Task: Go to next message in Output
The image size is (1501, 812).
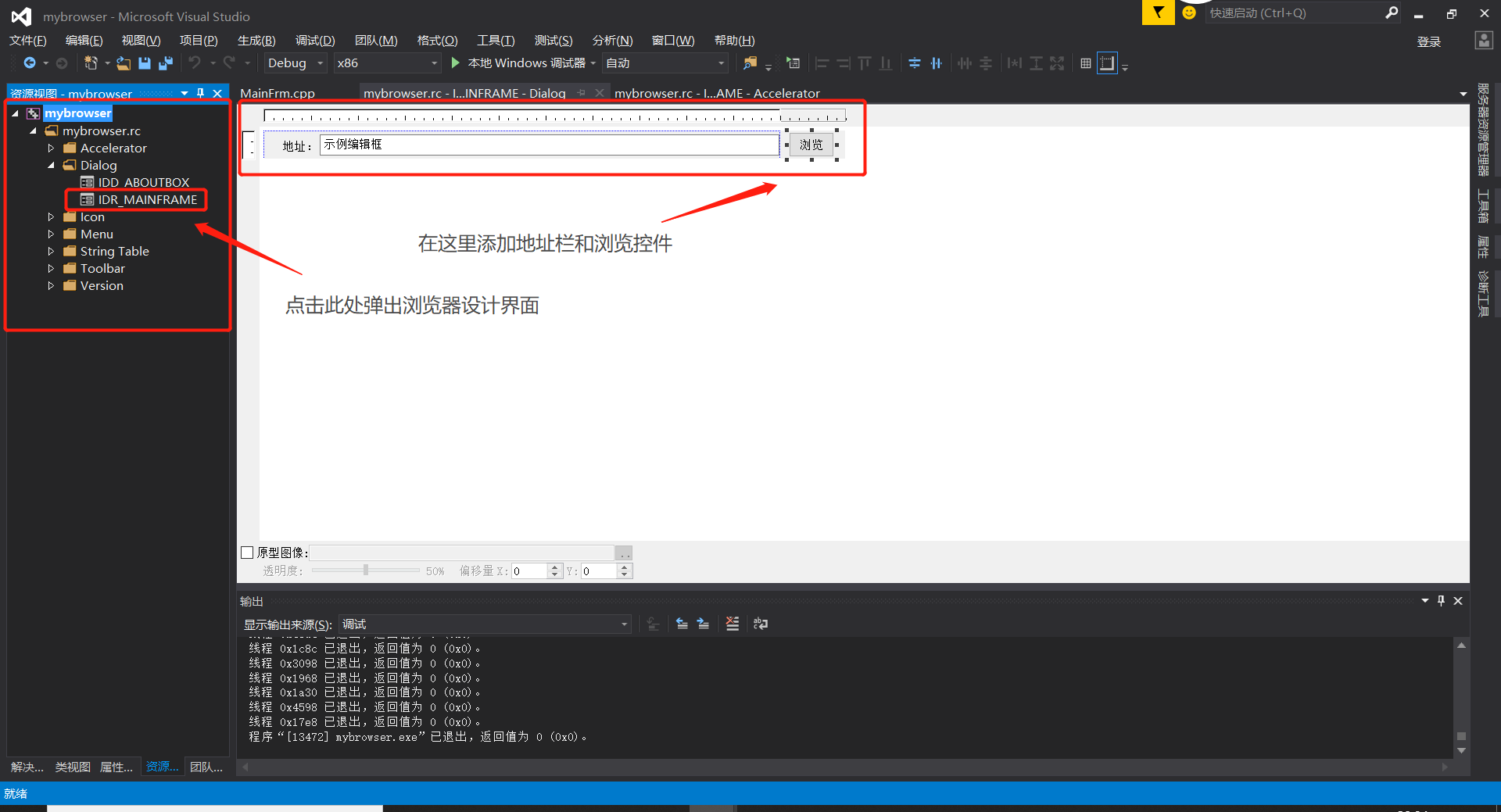Action: pyautogui.click(x=703, y=624)
